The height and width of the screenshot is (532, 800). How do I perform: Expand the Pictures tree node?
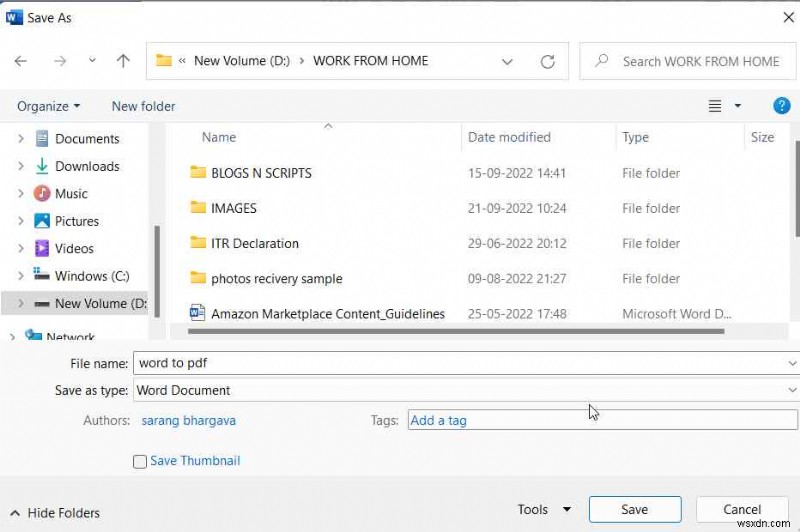click(x=20, y=221)
